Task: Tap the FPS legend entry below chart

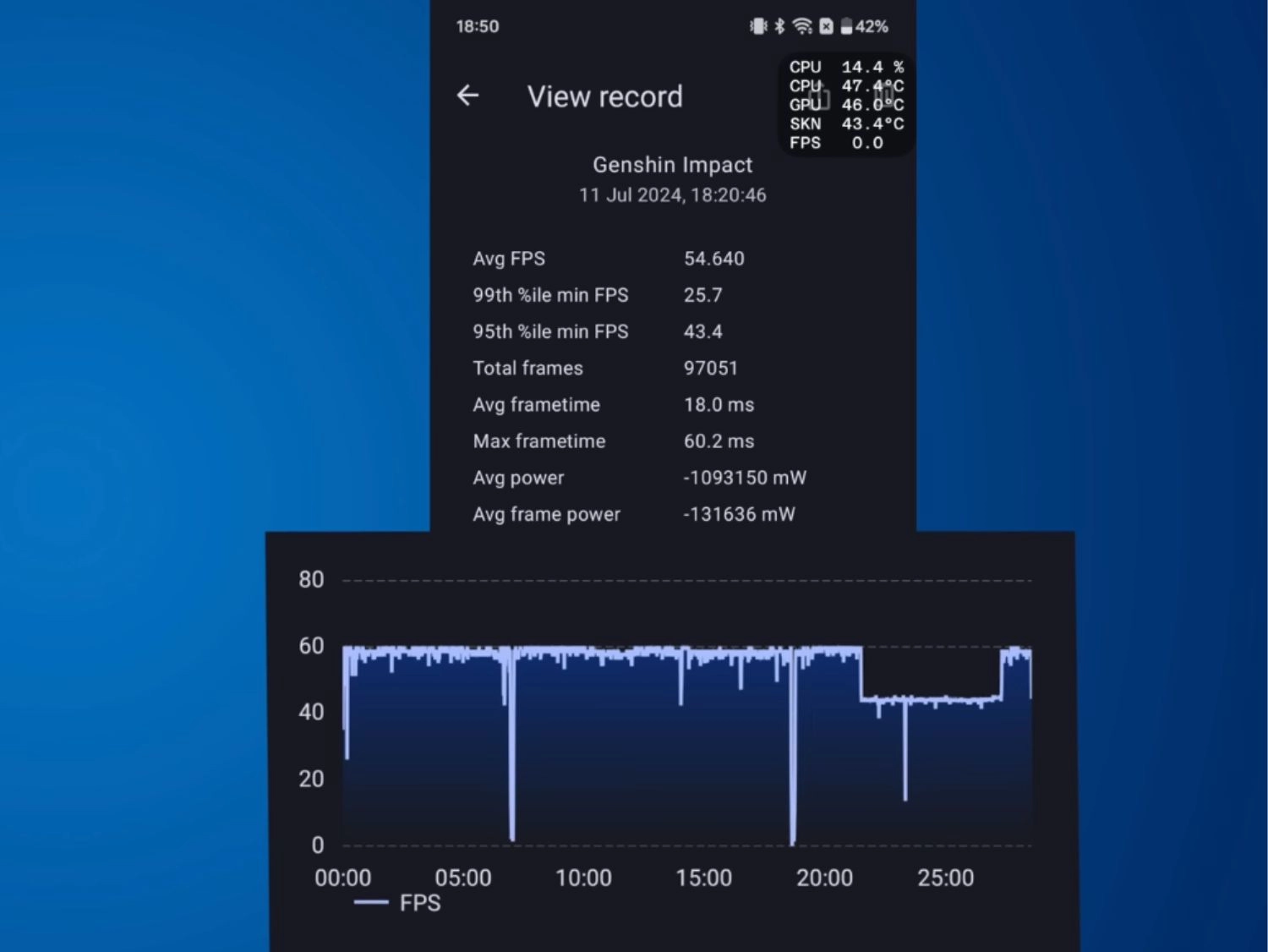Action: [x=397, y=903]
